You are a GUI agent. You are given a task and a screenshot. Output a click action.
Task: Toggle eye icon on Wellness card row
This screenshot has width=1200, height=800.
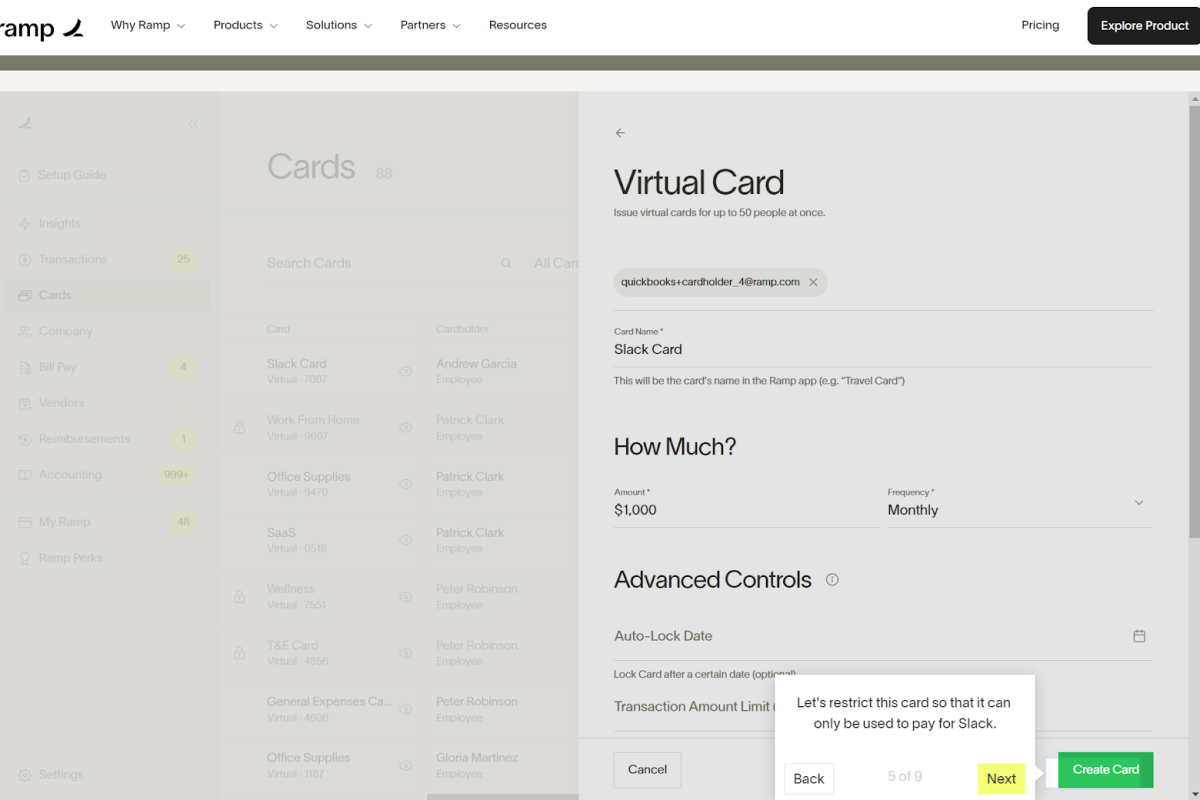point(406,596)
